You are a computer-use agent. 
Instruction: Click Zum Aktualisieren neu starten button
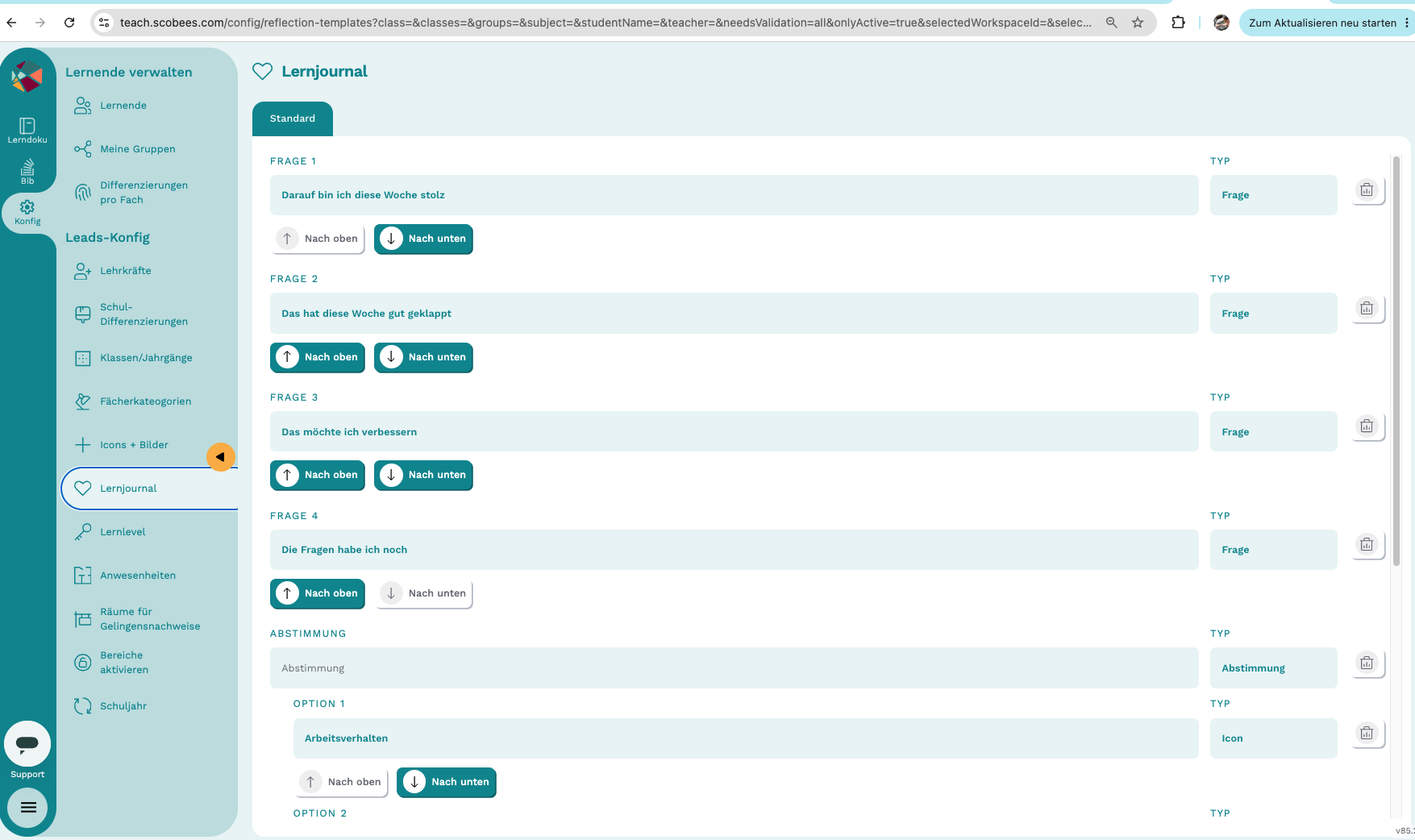[x=1321, y=23]
